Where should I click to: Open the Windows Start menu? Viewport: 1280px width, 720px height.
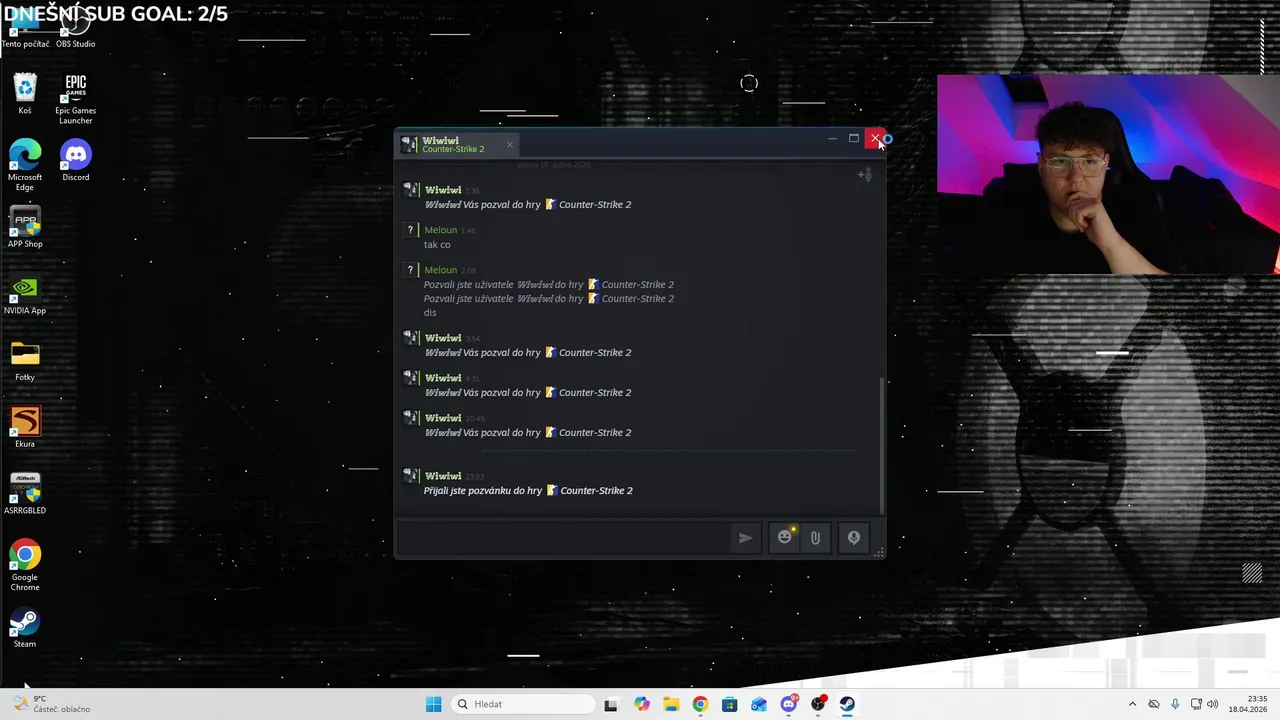click(x=433, y=704)
